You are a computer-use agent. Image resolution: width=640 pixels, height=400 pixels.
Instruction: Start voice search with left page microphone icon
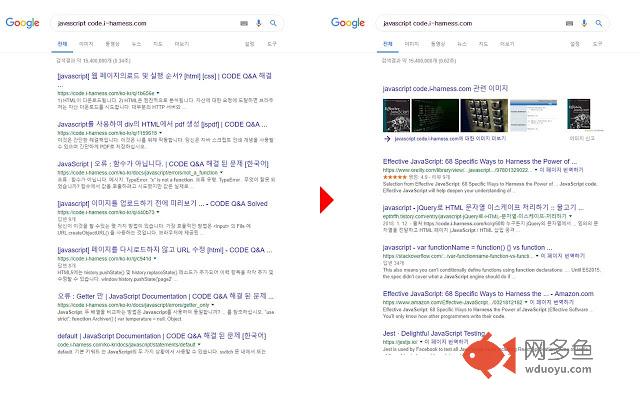pyautogui.click(x=259, y=23)
